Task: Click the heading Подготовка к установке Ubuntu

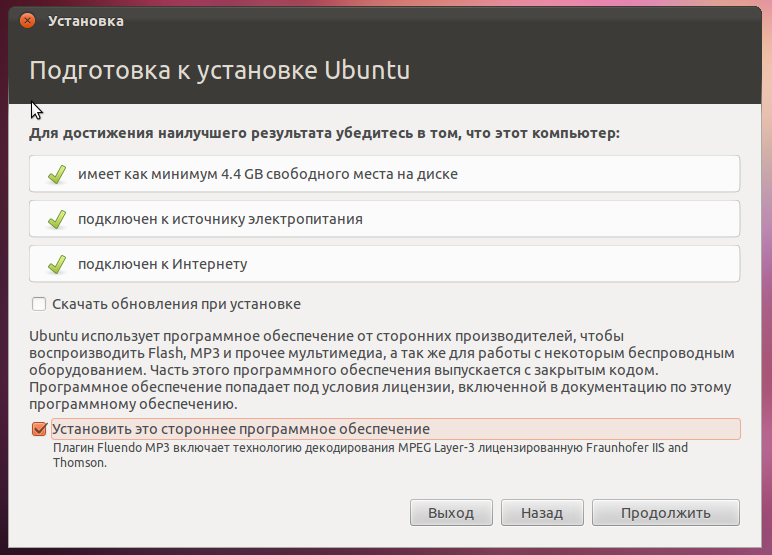Action: click(x=220, y=70)
